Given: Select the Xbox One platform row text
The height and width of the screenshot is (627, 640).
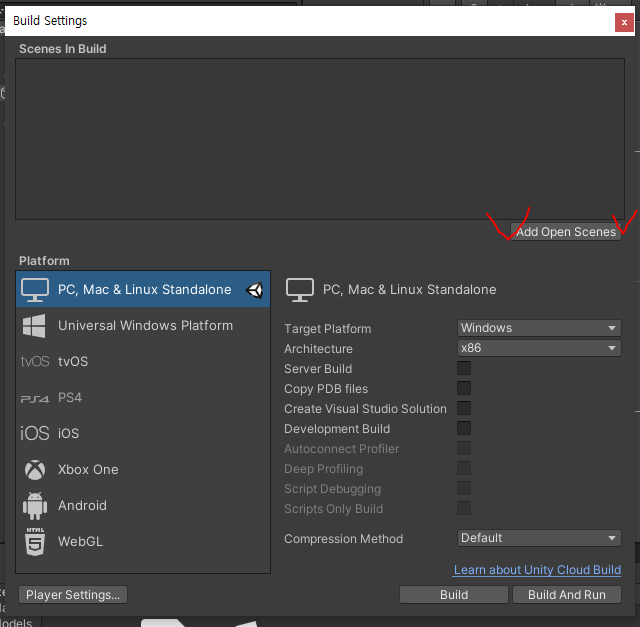Looking at the screenshot, I should pos(88,470).
